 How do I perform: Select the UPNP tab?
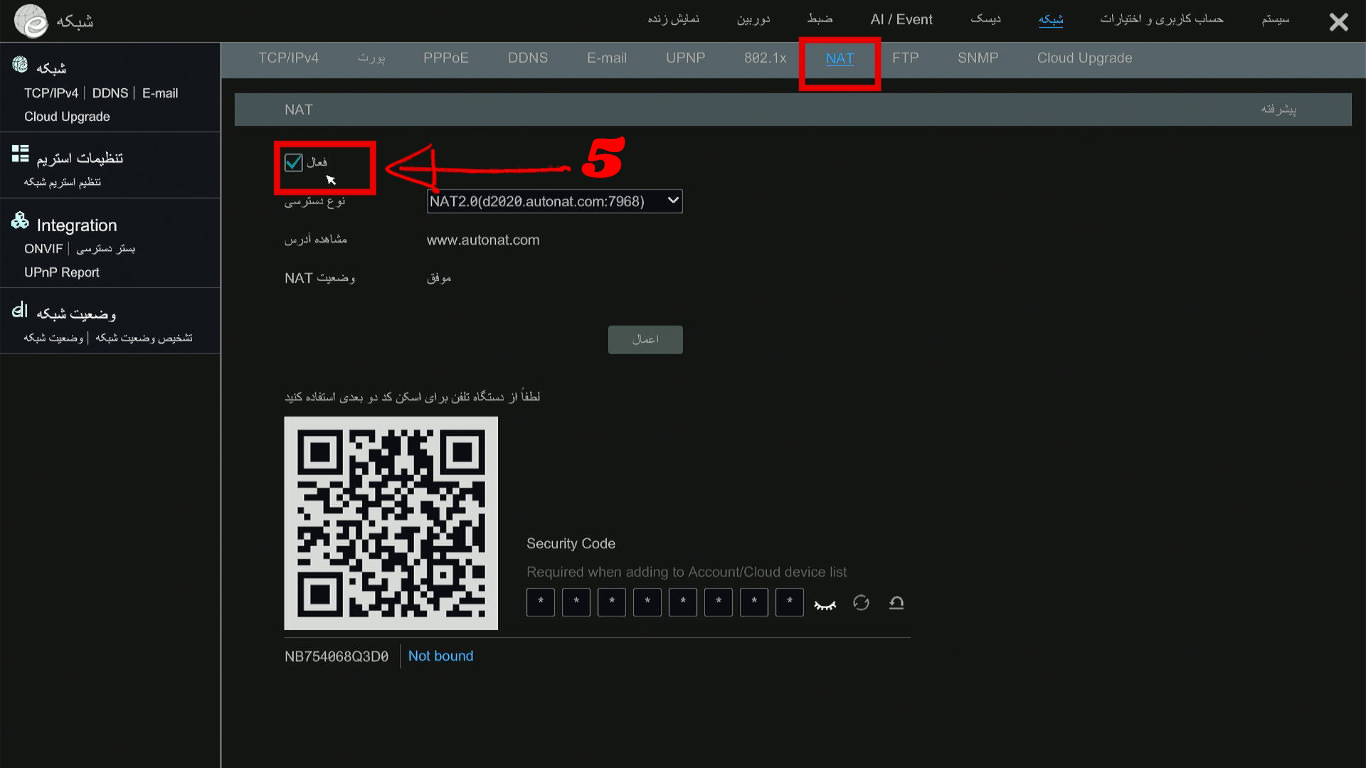coord(686,58)
